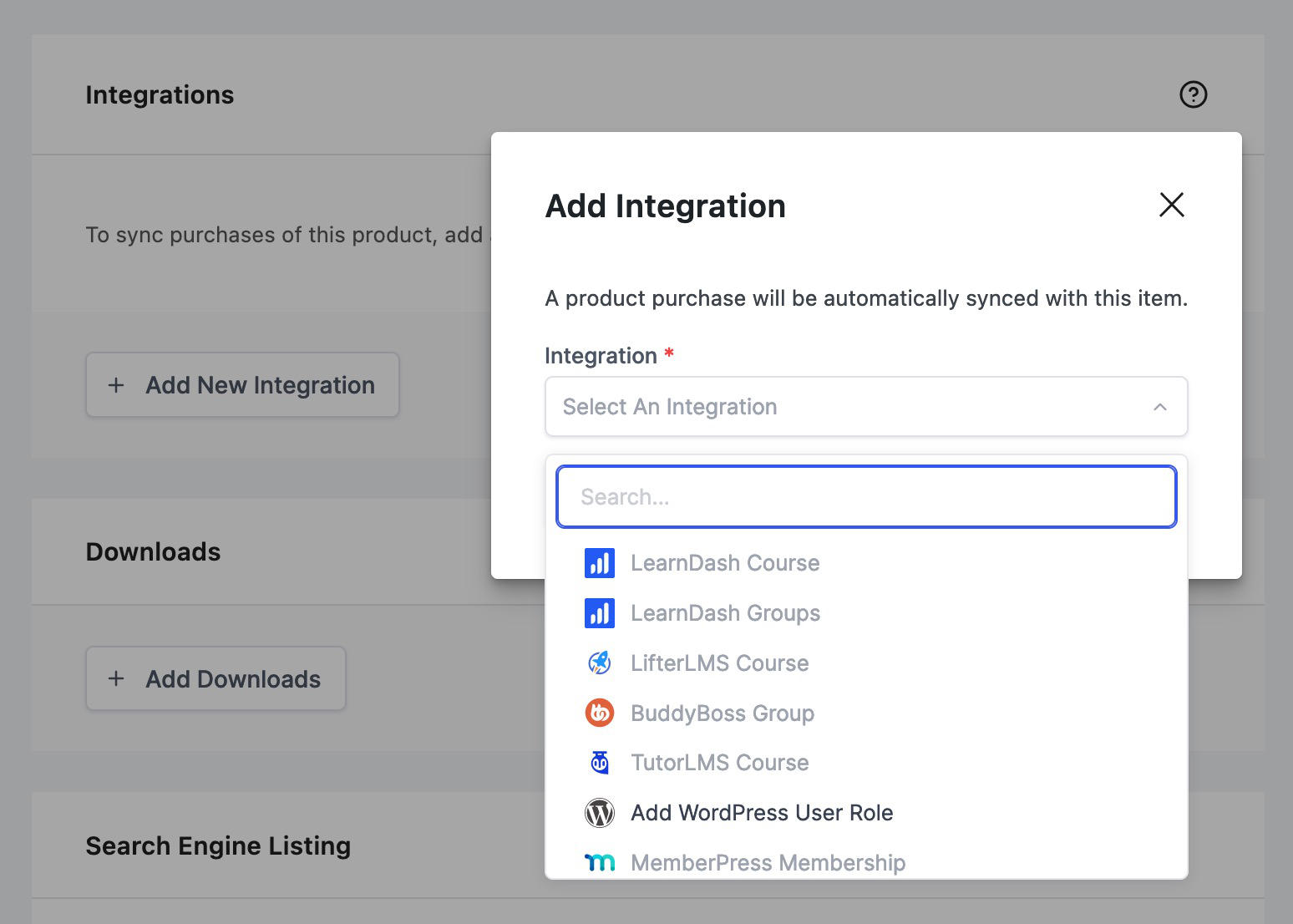
Task: Collapse the Select An Integration dropdown
Action: [x=1159, y=407]
